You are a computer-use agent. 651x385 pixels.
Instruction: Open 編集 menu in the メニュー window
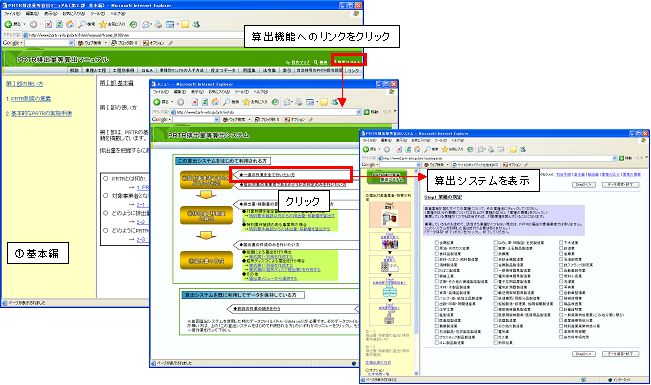tap(179, 92)
